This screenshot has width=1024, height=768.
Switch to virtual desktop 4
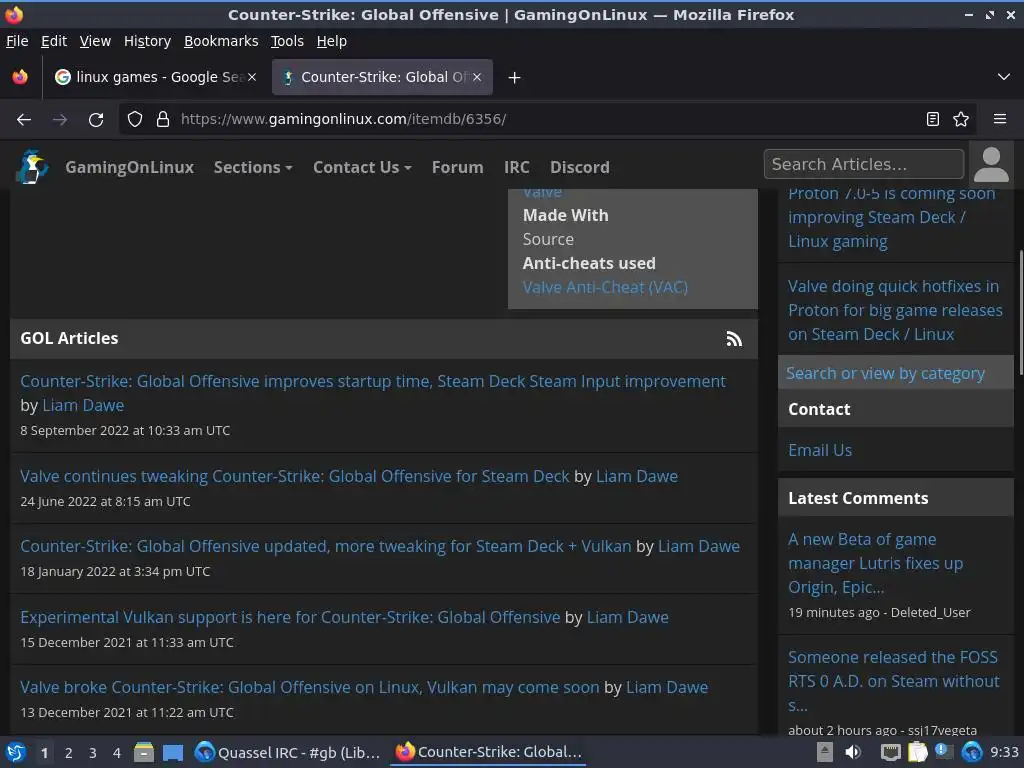pyautogui.click(x=117, y=753)
